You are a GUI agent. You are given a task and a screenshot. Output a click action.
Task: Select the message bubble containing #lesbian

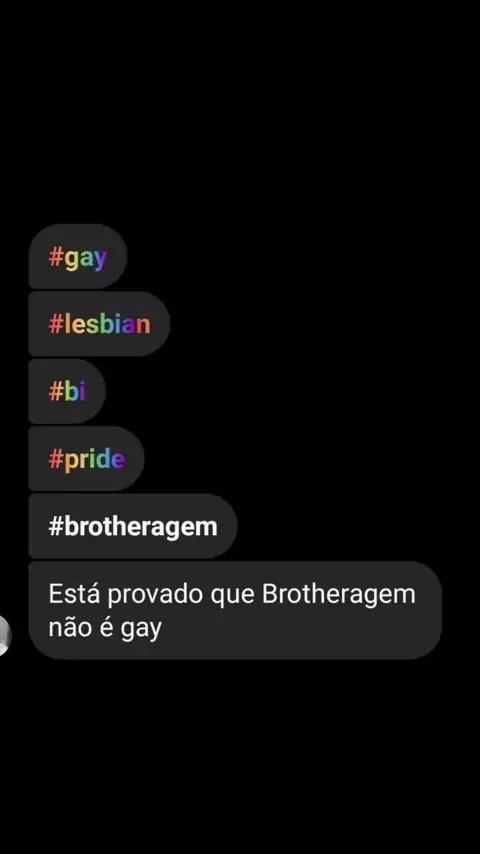[x=99, y=324]
